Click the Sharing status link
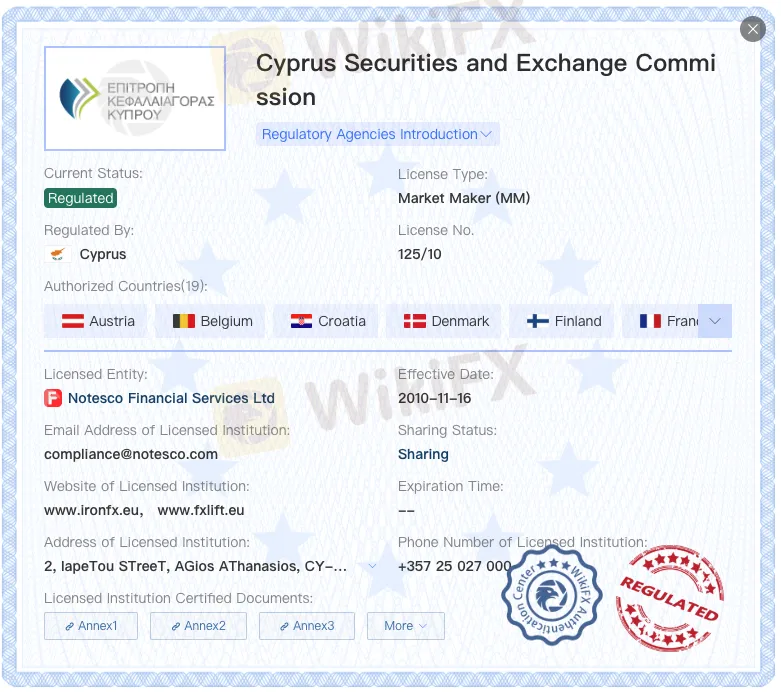This screenshot has height=692, width=781. click(423, 454)
